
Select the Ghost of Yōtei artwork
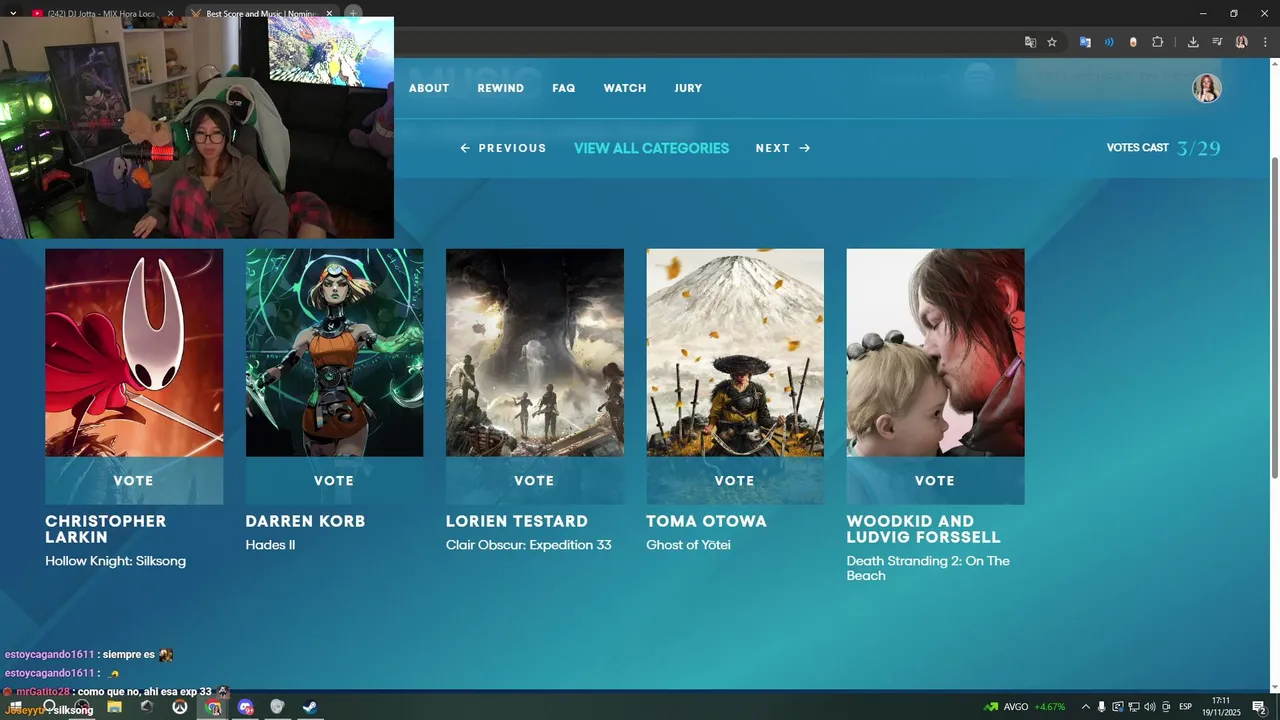click(735, 353)
